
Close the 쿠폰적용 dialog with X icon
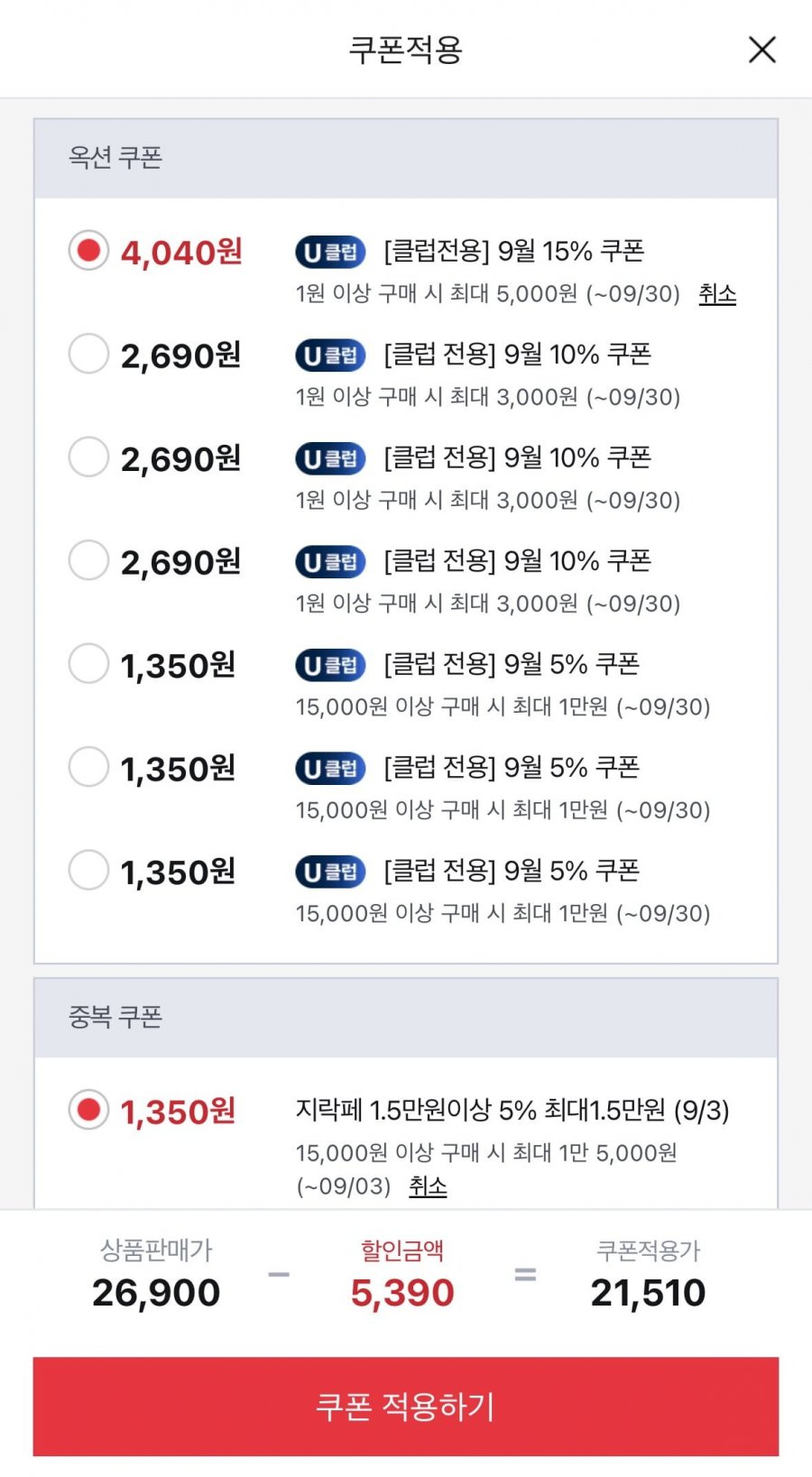[762, 50]
